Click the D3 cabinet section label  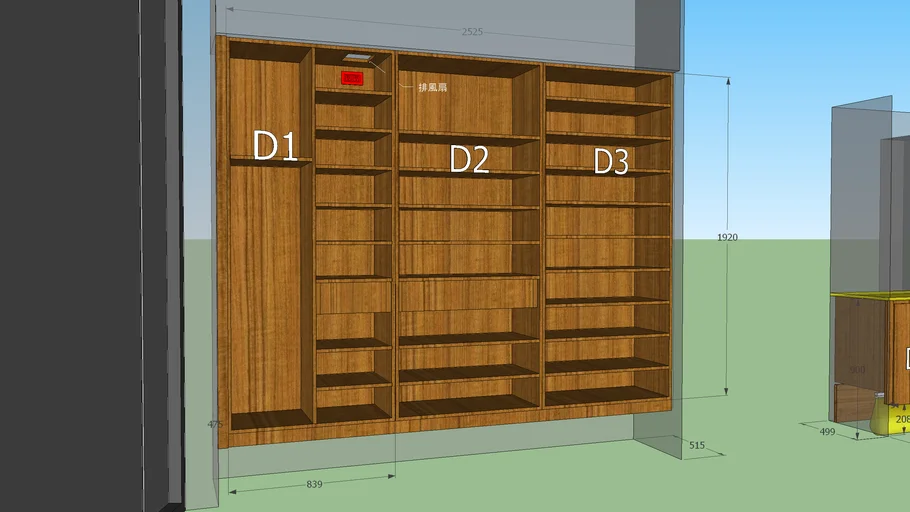(x=610, y=161)
